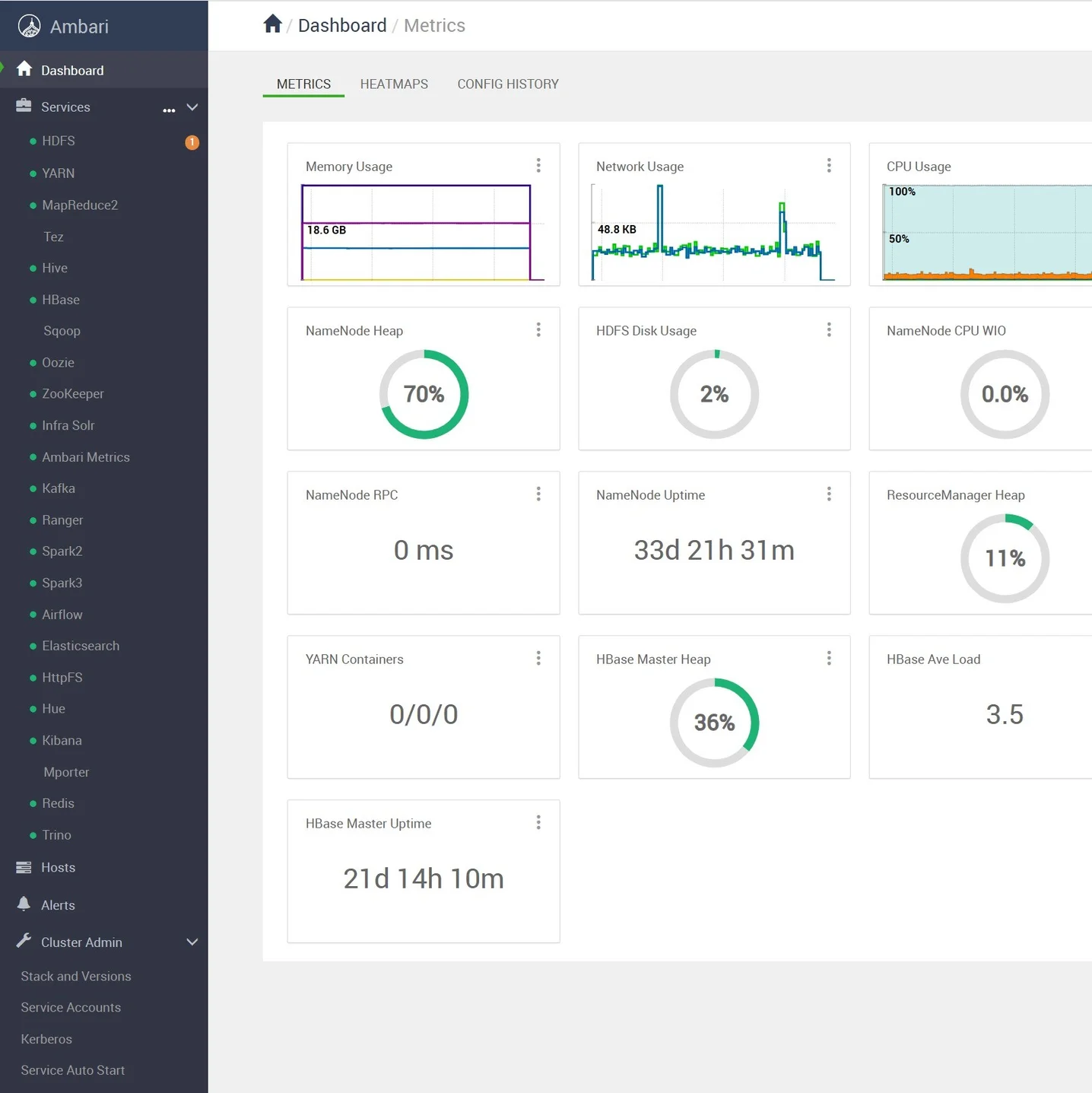This screenshot has width=1092, height=1093.
Task: Open the Spark2 service
Action: [x=62, y=551]
